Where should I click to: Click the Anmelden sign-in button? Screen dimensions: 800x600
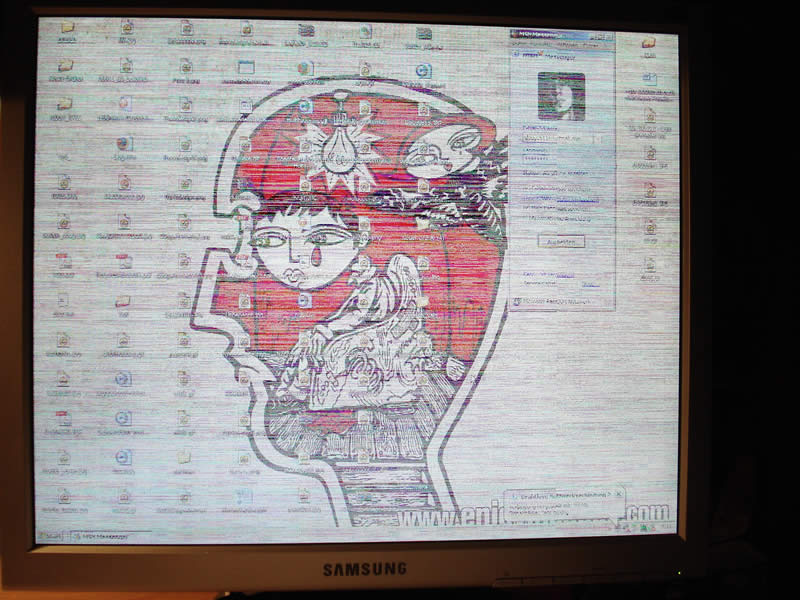(x=560, y=241)
